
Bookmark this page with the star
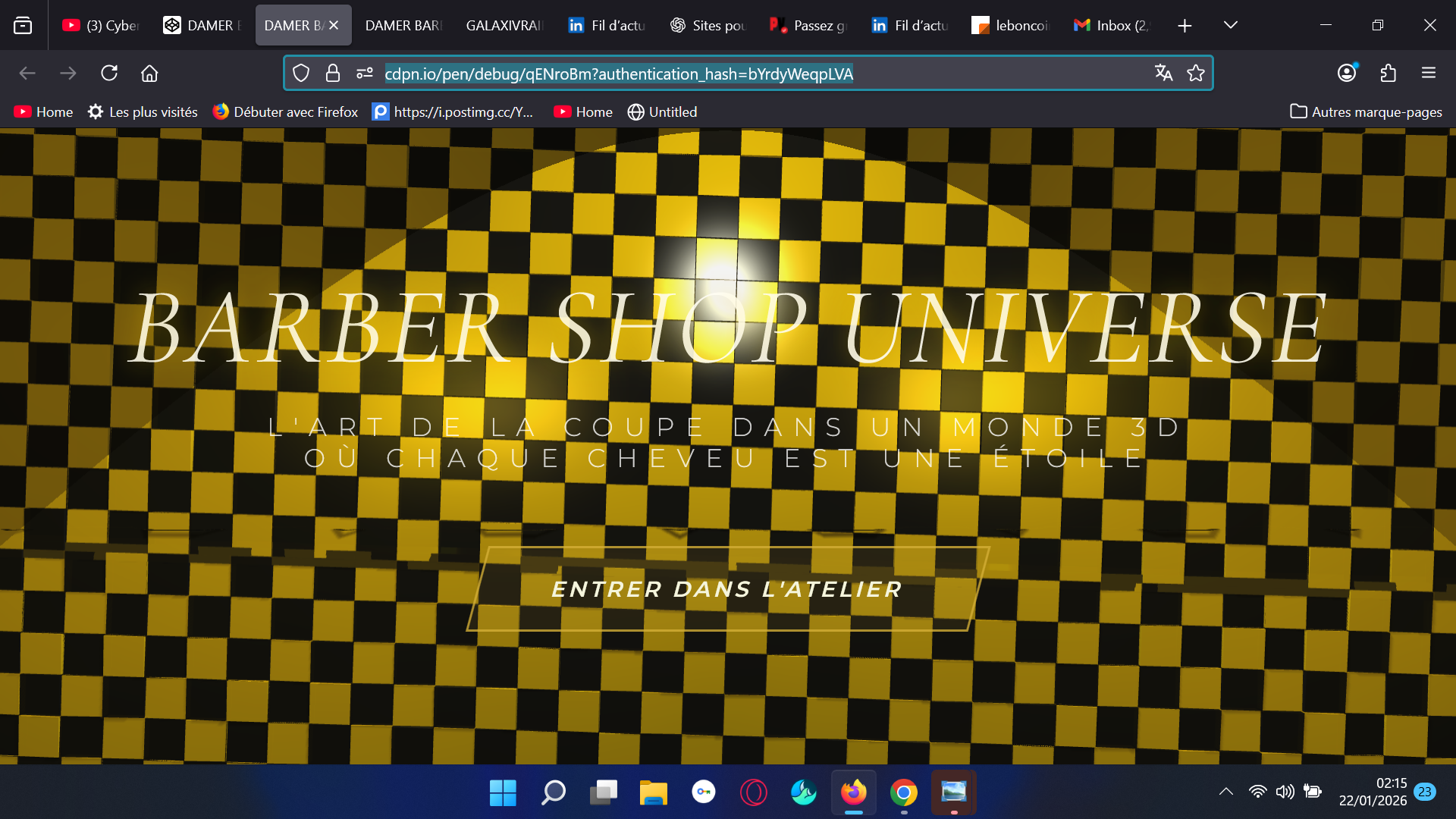point(1196,73)
